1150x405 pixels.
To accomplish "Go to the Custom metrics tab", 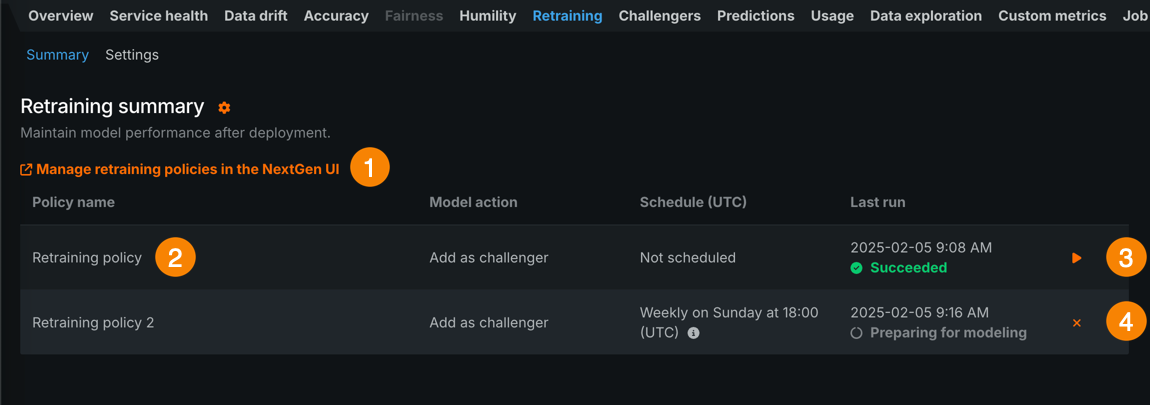I will (1052, 16).
